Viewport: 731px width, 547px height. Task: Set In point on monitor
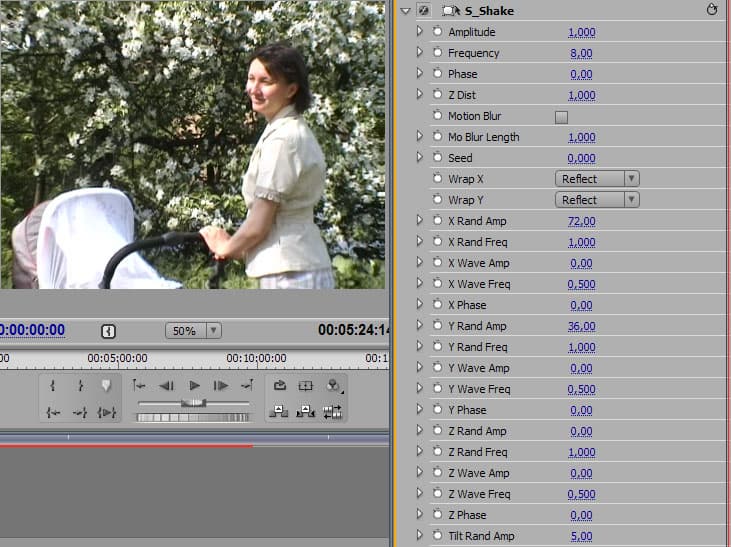point(53,385)
